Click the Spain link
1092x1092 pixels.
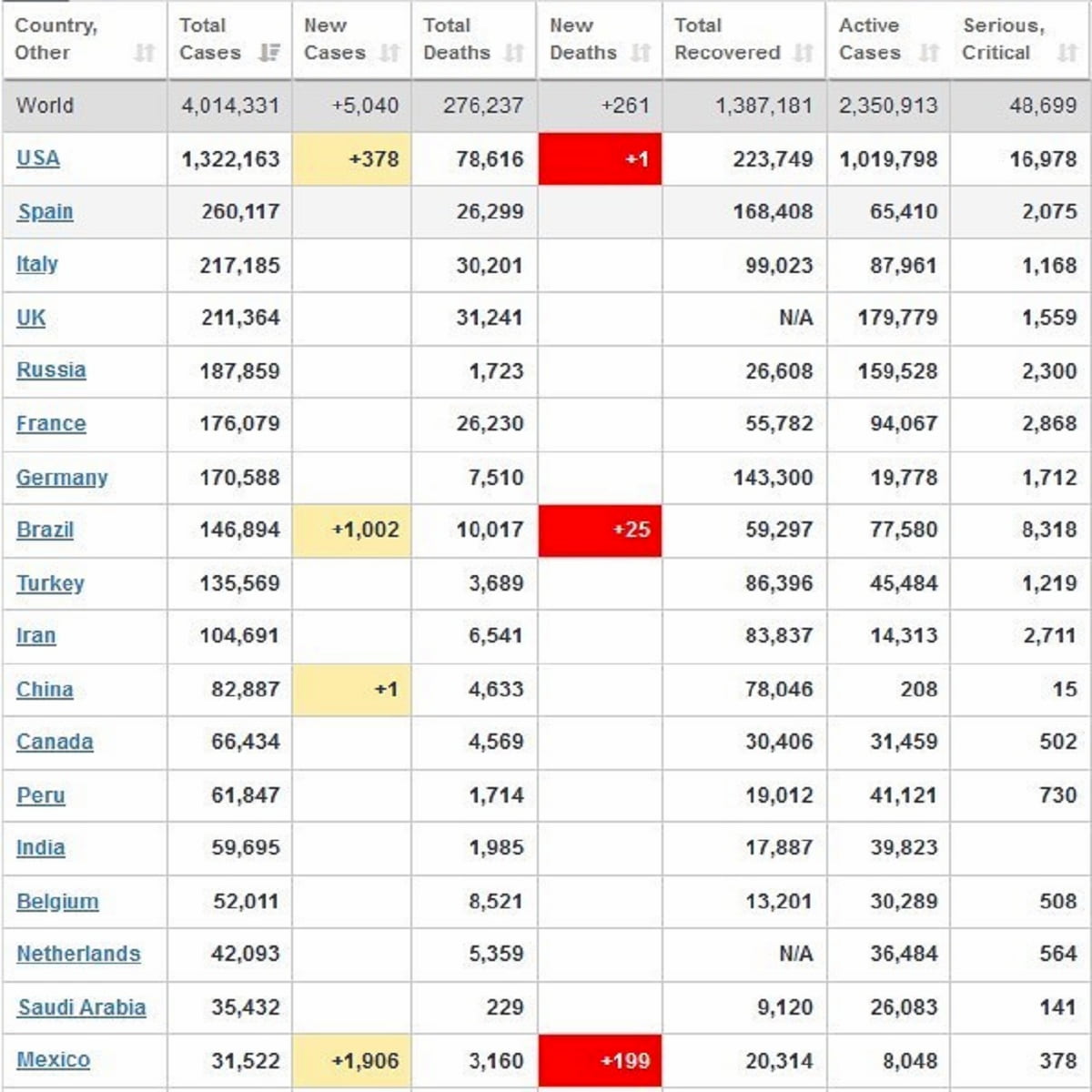click(x=45, y=210)
